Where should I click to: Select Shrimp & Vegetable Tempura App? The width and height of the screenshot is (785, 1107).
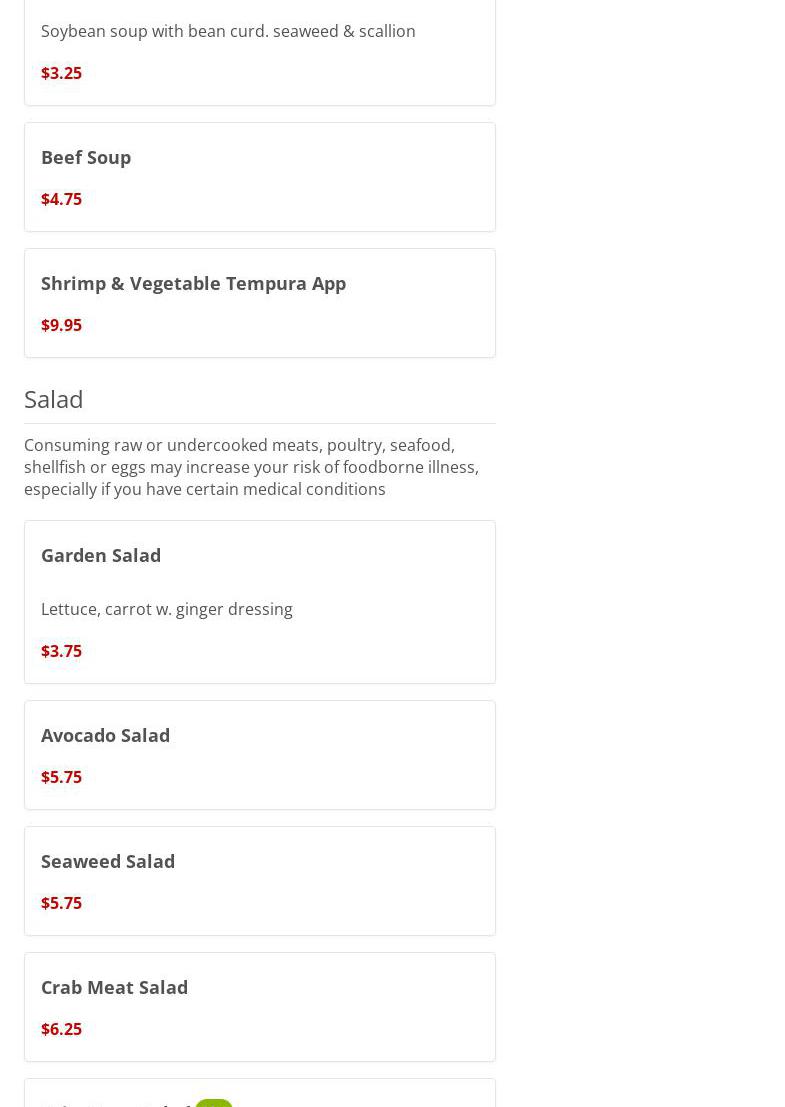tap(193, 283)
